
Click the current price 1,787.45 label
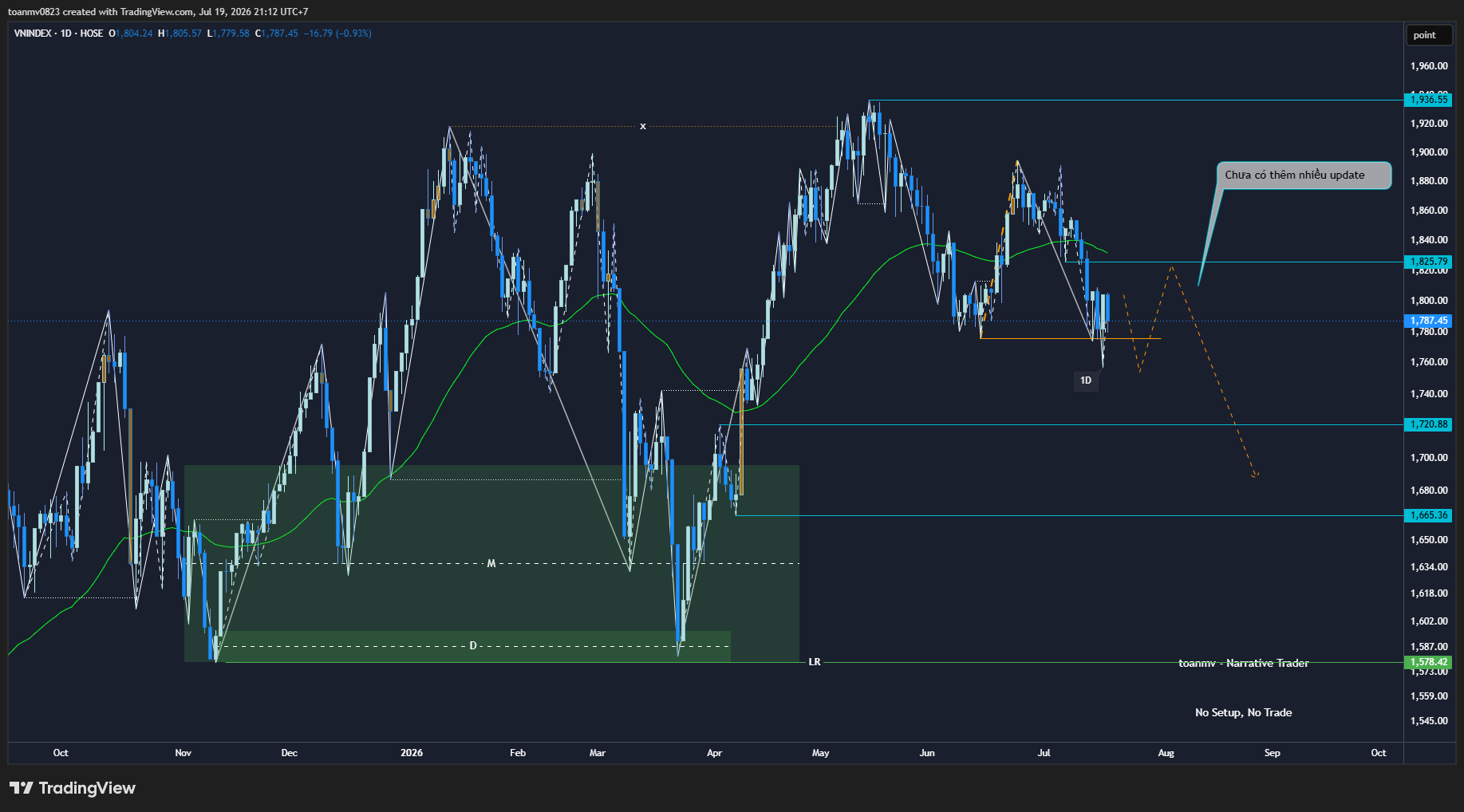pos(1428,321)
